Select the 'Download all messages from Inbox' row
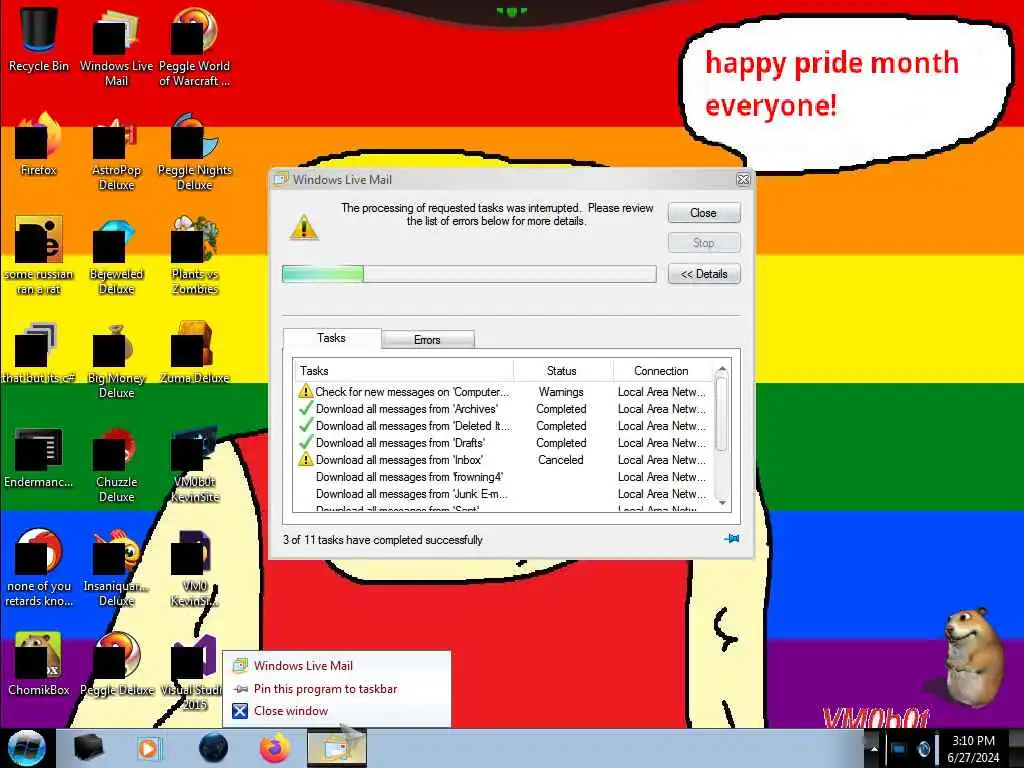The width and height of the screenshot is (1024, 768). pos(503,460)
